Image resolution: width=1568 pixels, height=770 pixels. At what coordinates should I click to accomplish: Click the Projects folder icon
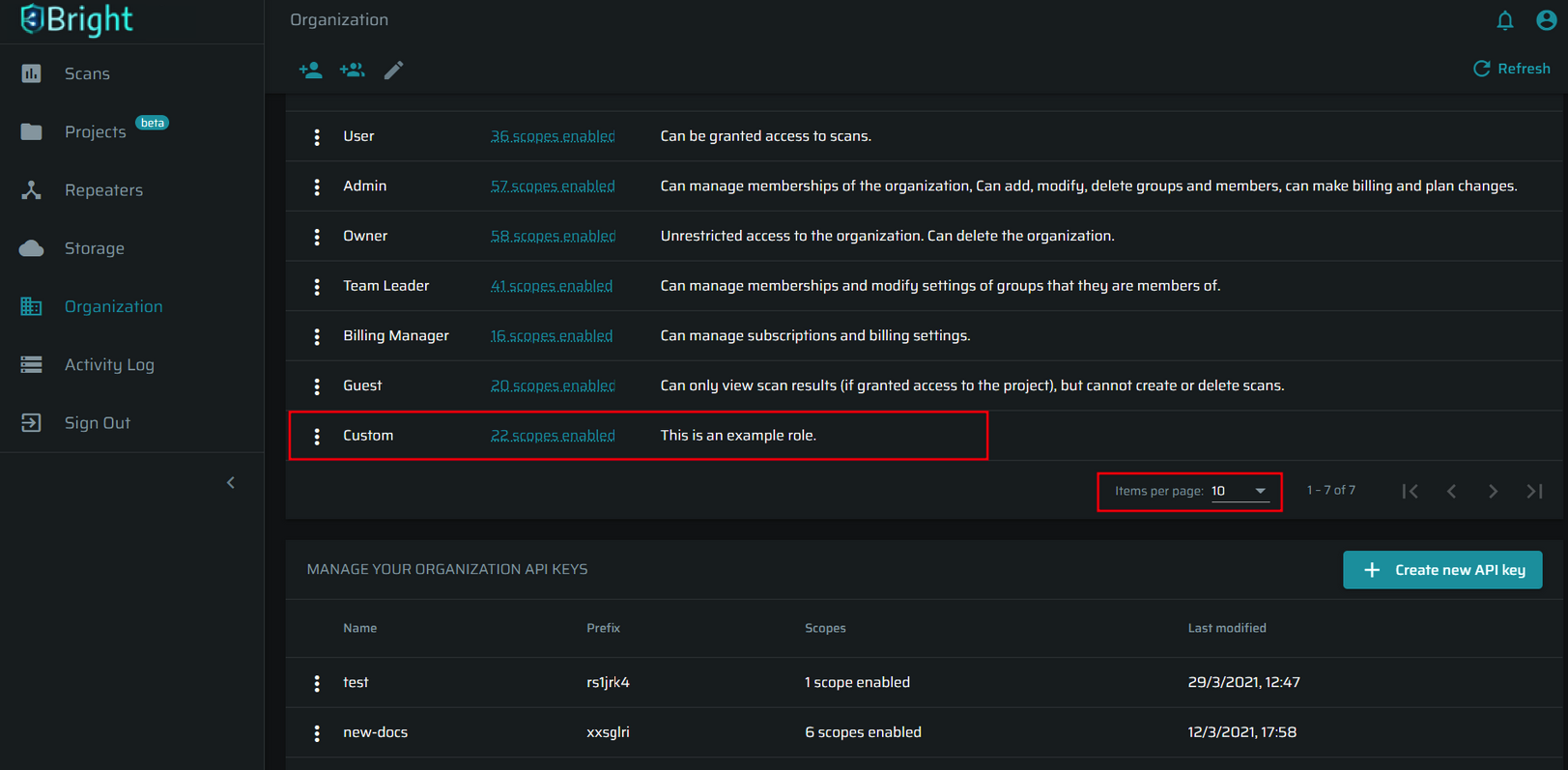pos(32,131)
